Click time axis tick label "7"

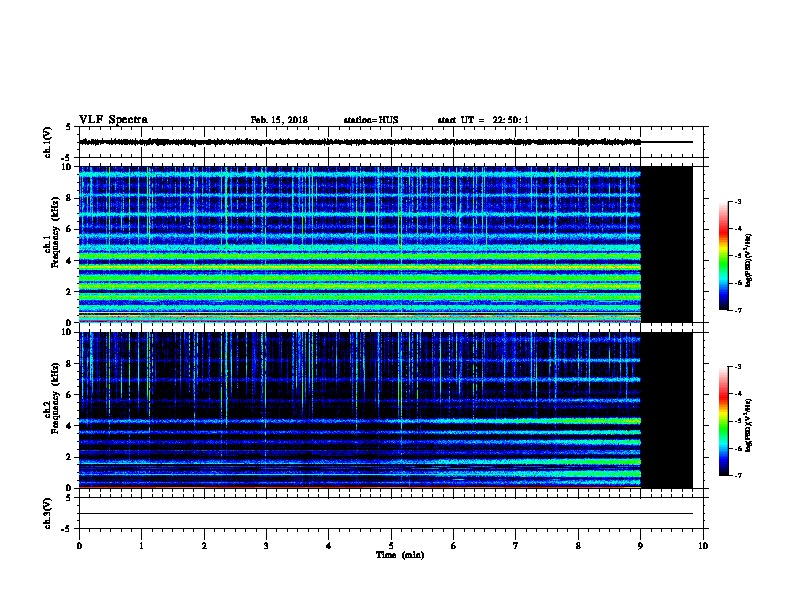pos(516,545)
